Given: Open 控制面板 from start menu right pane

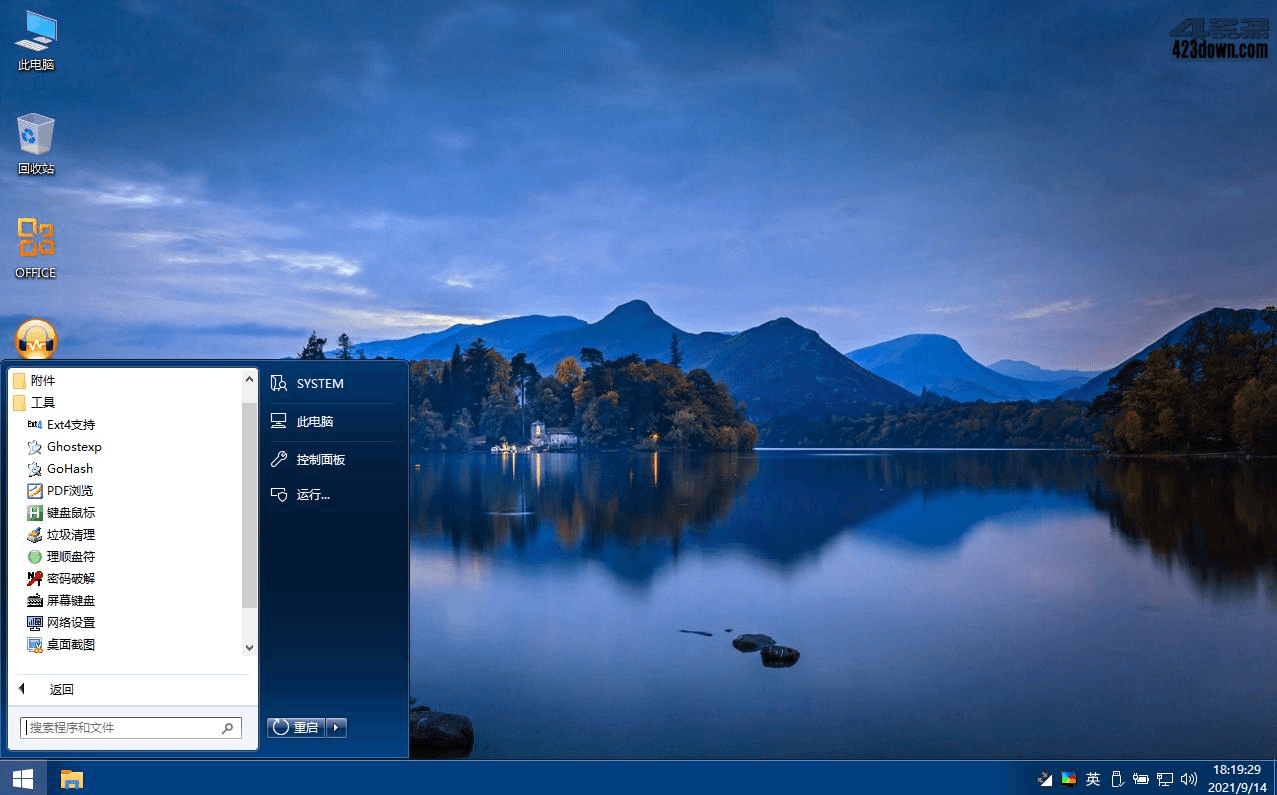Looking at the screenshot, I should coord(320,460).
